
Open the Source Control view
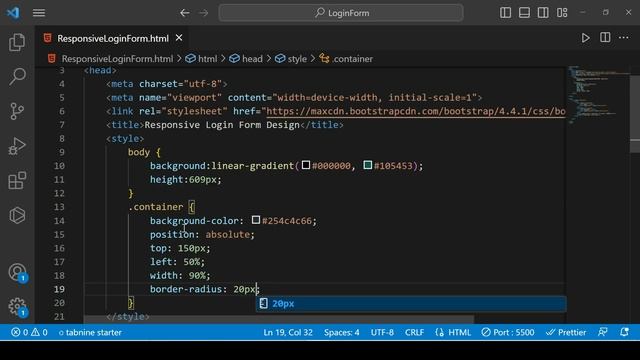click(17, 111)
